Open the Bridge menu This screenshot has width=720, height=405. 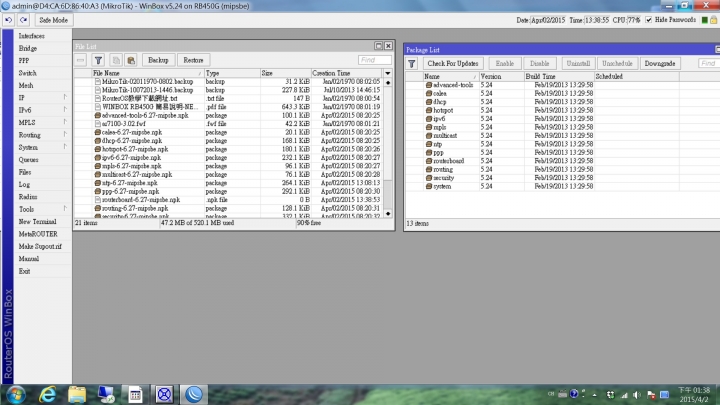click(x=28, y=48)
